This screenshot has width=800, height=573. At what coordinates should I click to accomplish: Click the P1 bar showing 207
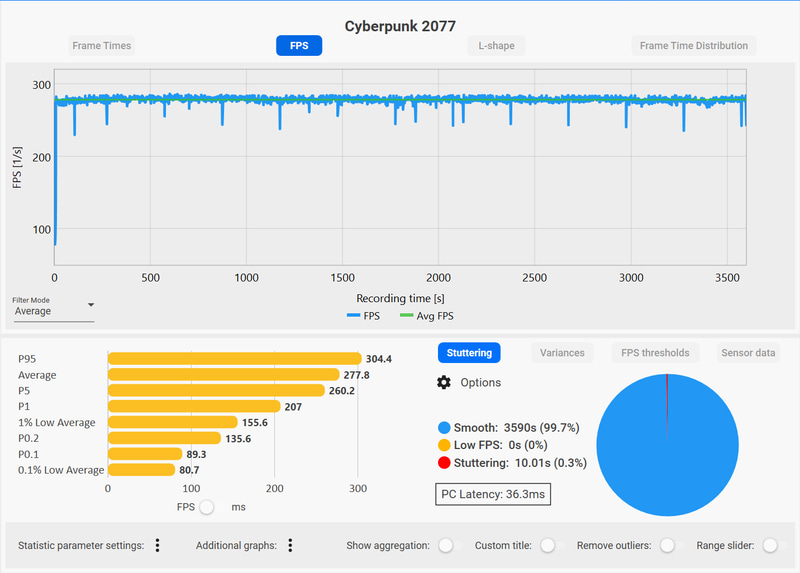pos(194,406)
